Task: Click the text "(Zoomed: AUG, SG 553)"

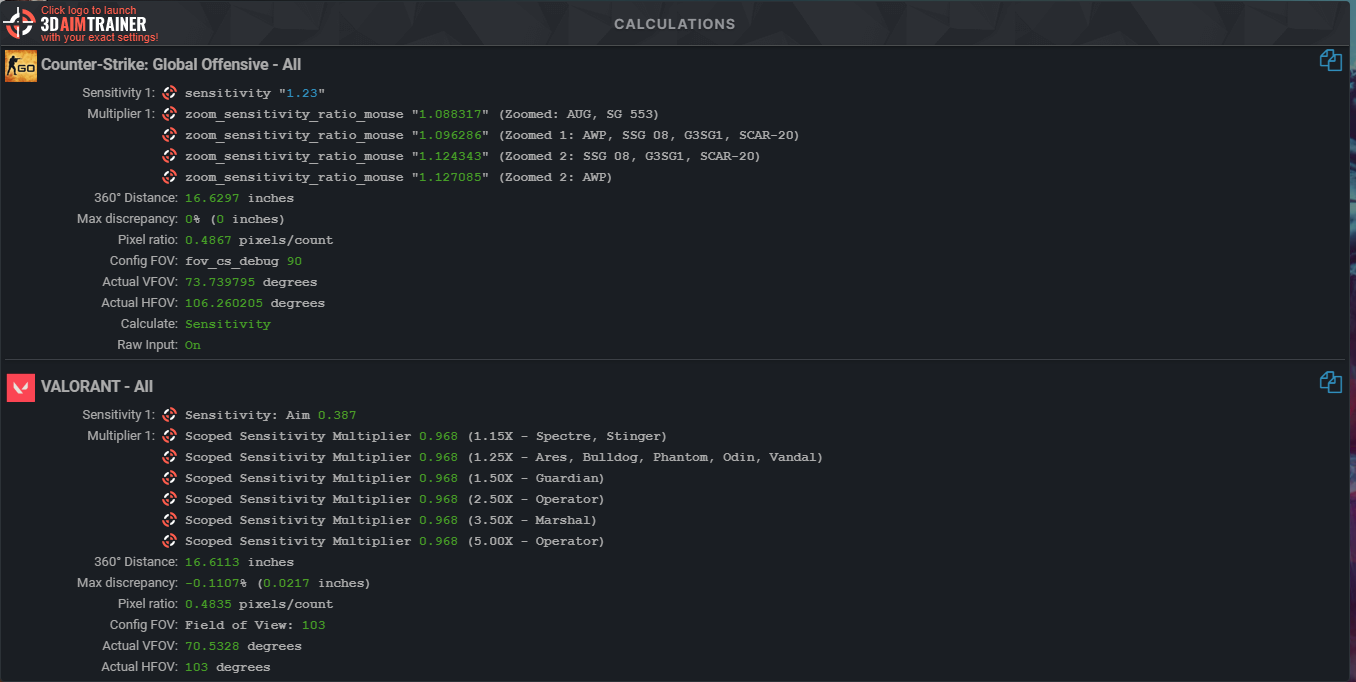Action: tap(579, 114)
